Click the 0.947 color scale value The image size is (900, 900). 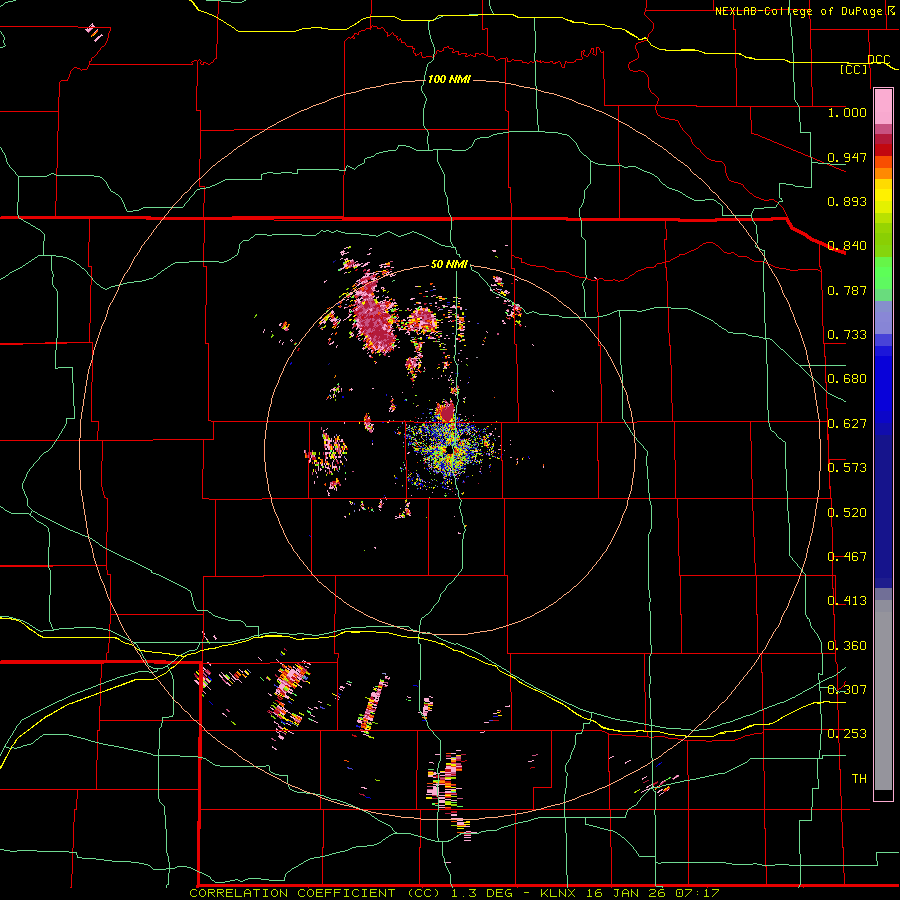coord(847,157)
